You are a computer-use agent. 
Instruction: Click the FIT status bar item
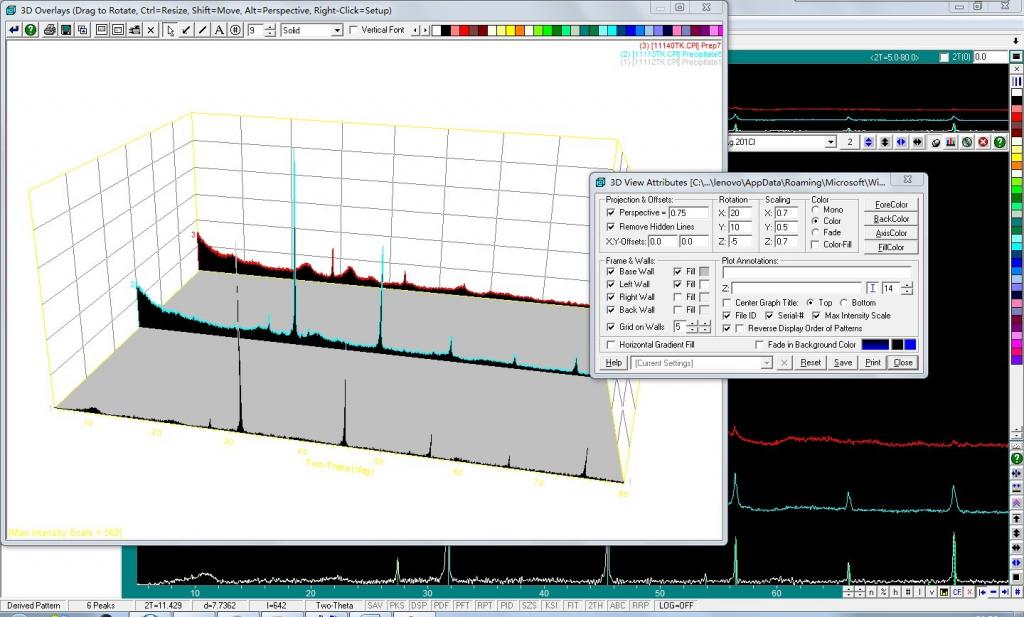[572, 606]
